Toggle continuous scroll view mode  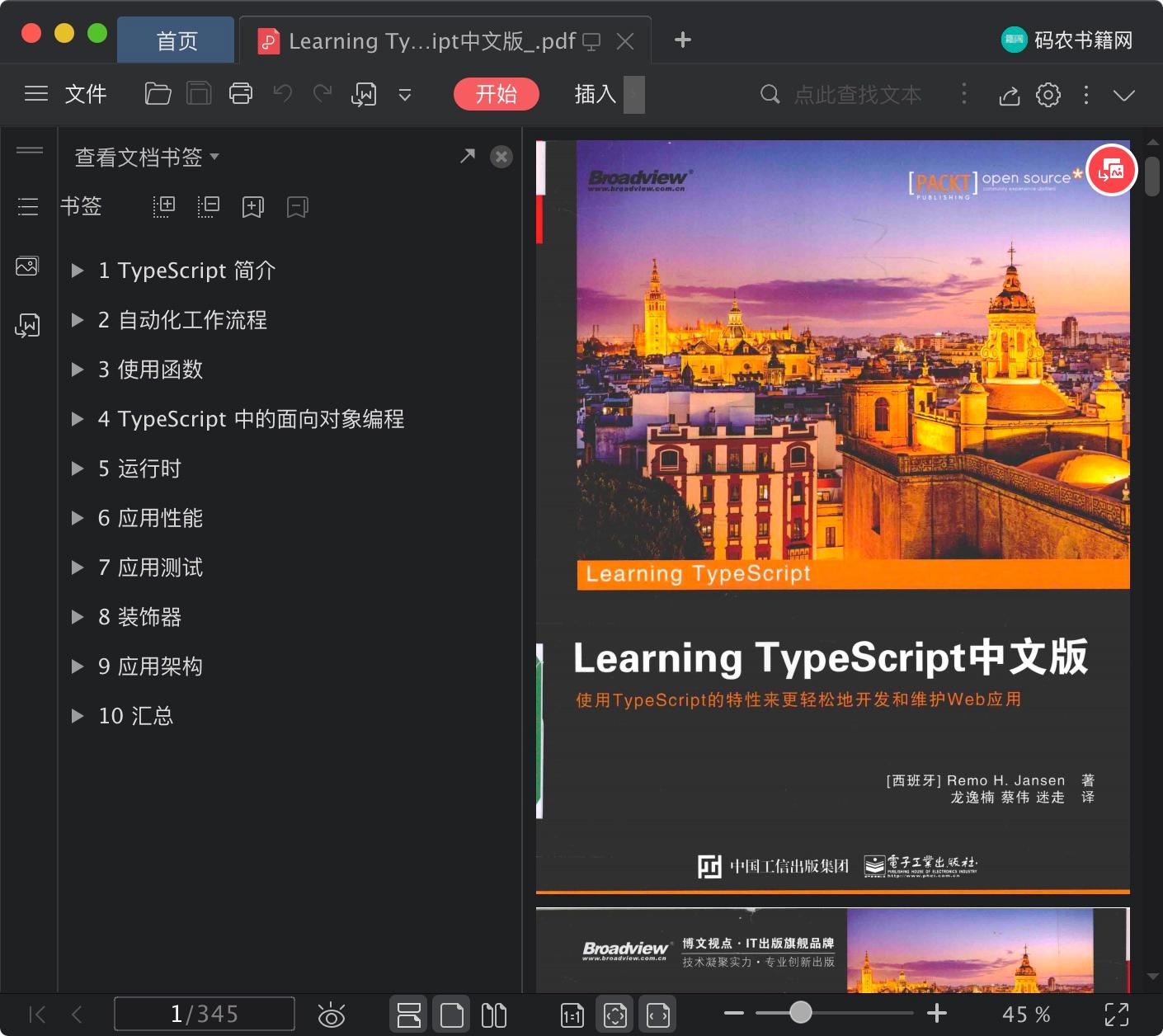click(409, 1015)
